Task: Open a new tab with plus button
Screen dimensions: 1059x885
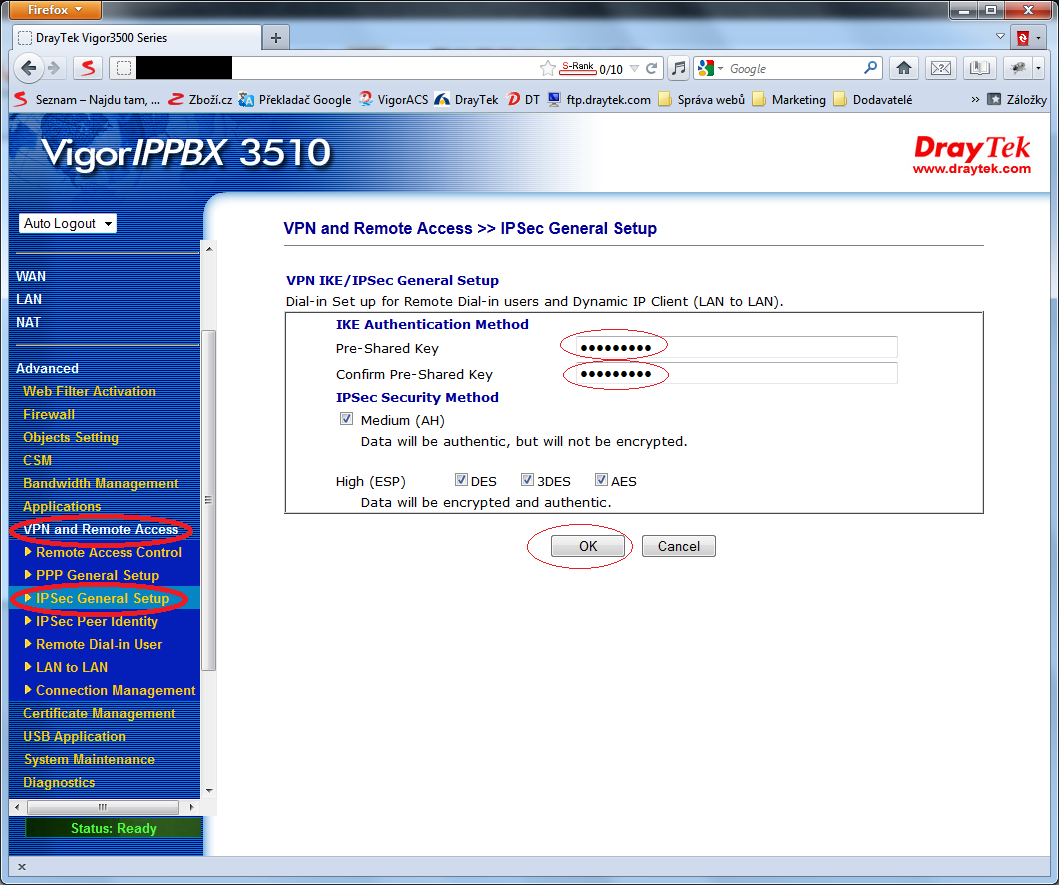Action: click(x=276, y=38)
